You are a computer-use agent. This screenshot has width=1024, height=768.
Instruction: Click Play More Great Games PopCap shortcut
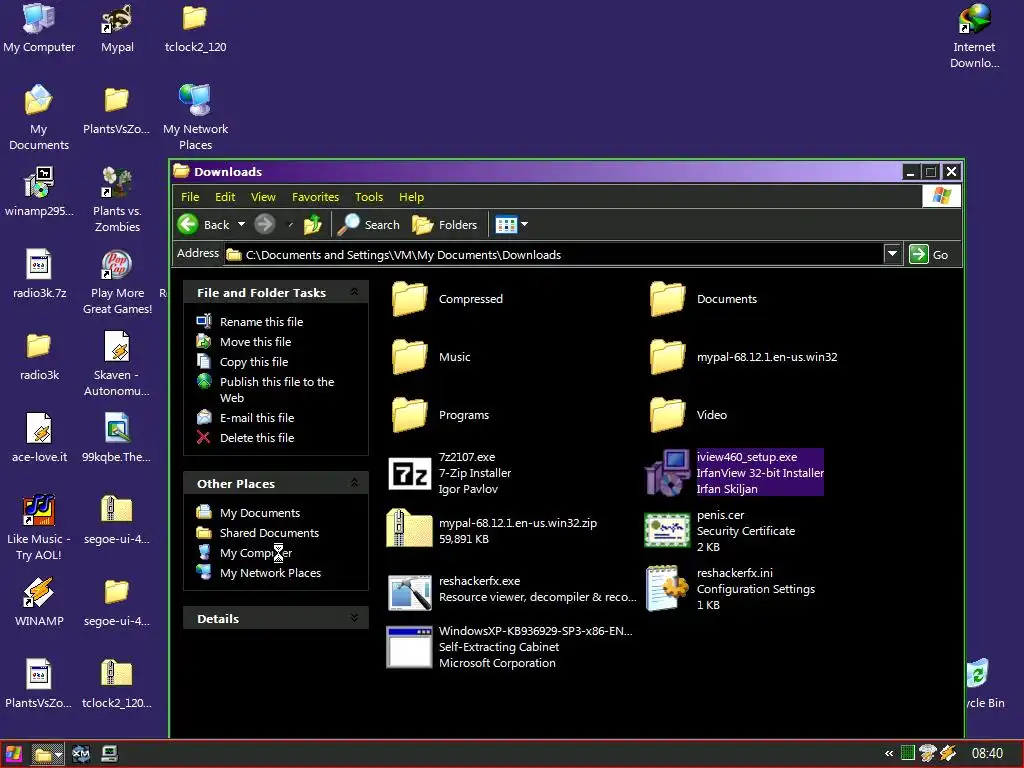pyautogui.click(x=117, y=282)
